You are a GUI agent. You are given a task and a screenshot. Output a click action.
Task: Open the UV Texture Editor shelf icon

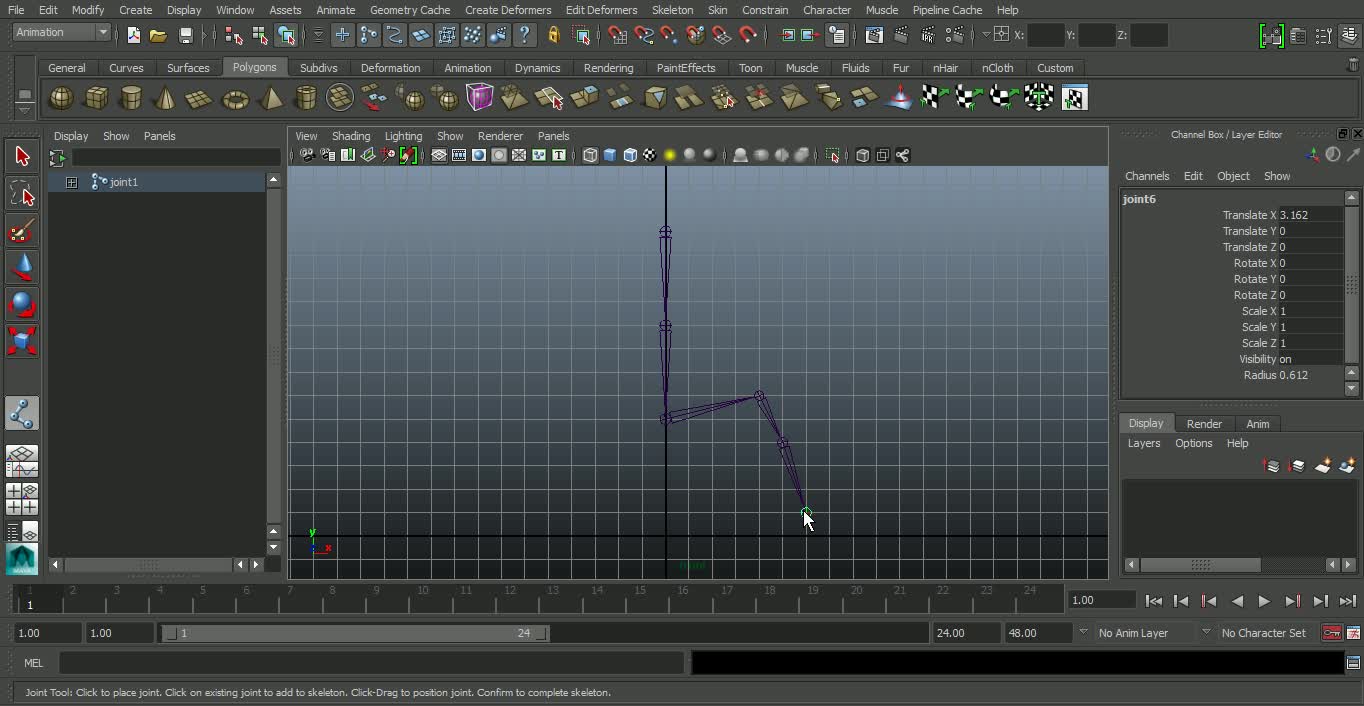coord(1074,98)
